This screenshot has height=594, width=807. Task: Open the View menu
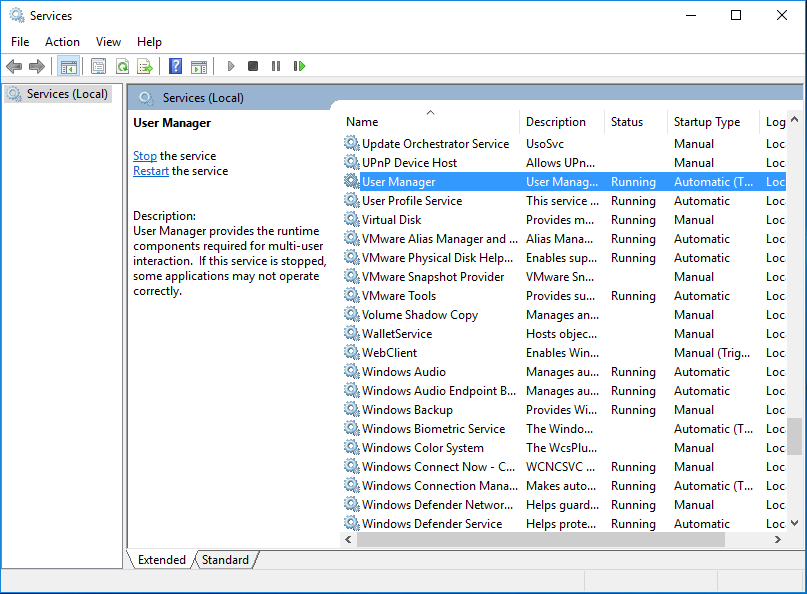[x=108, y=42]
